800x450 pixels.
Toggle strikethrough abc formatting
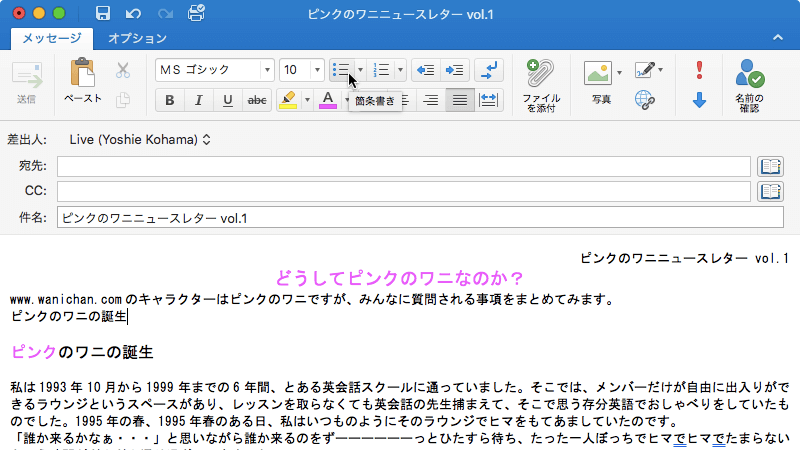(x=257, y=100)
